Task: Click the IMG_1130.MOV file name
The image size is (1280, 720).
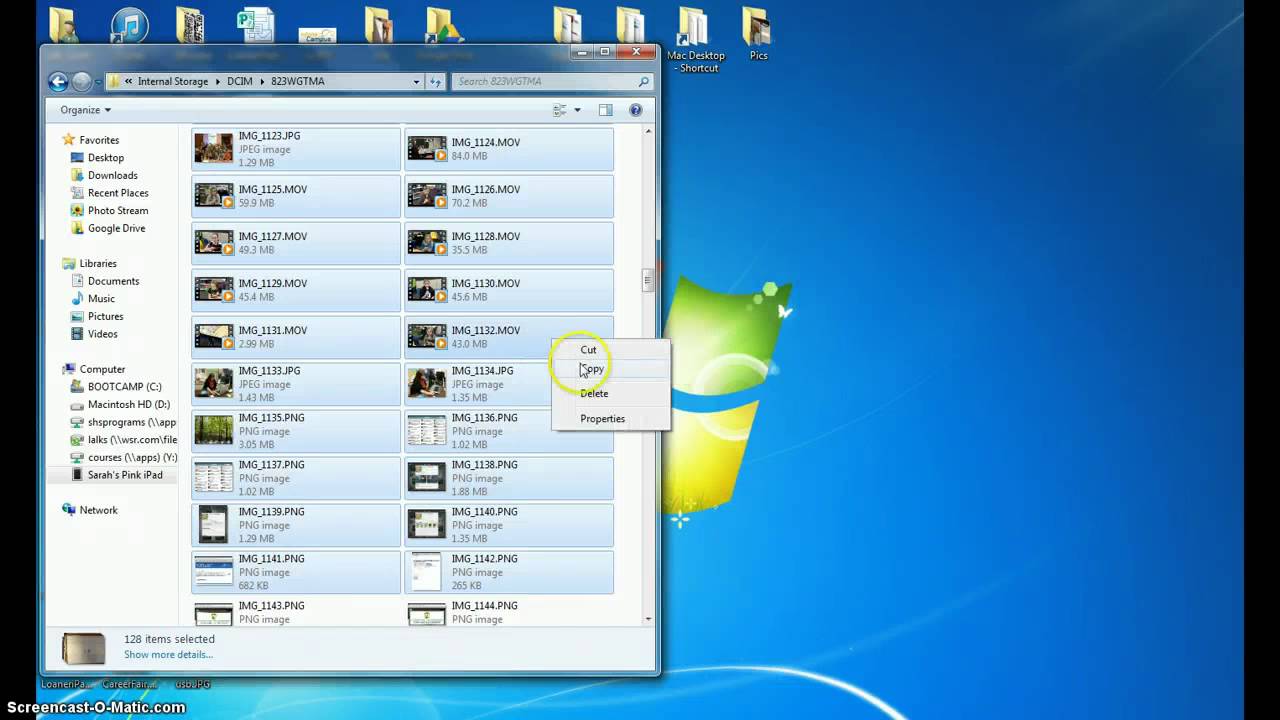Action: tap(485, 284)
